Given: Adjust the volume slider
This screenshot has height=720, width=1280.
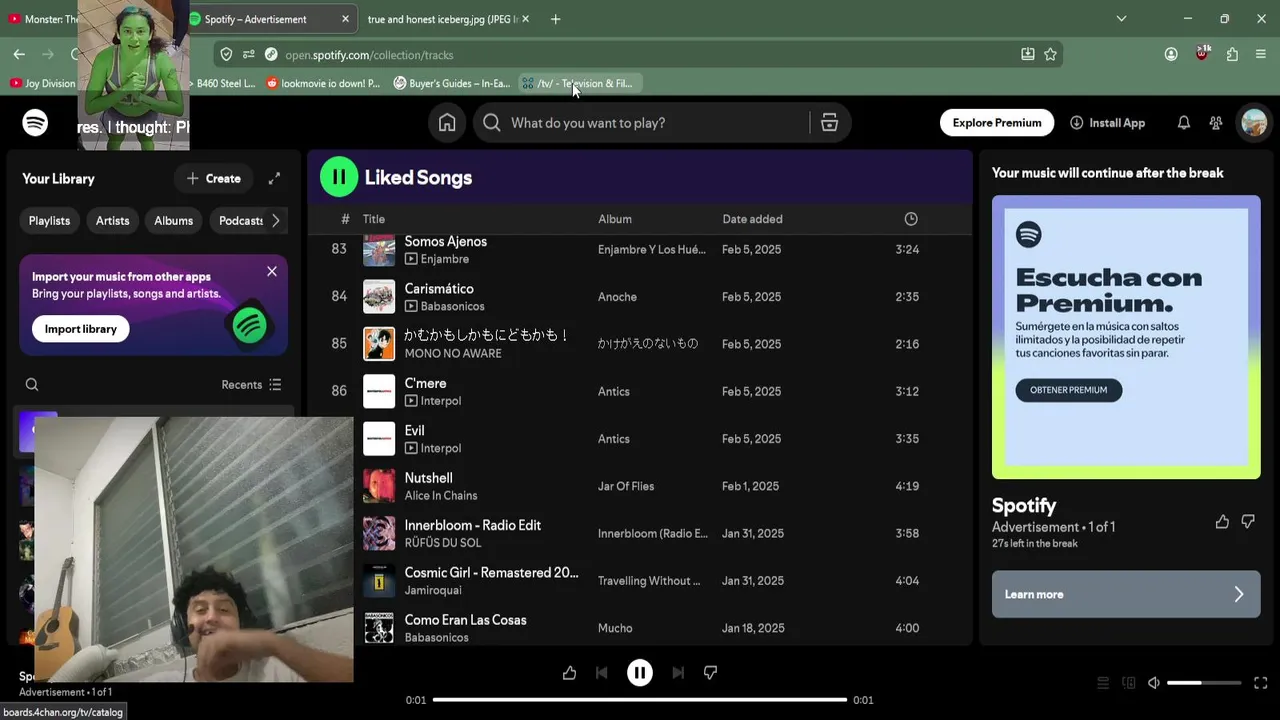Looking at the screenshot, I should 1204,683.
